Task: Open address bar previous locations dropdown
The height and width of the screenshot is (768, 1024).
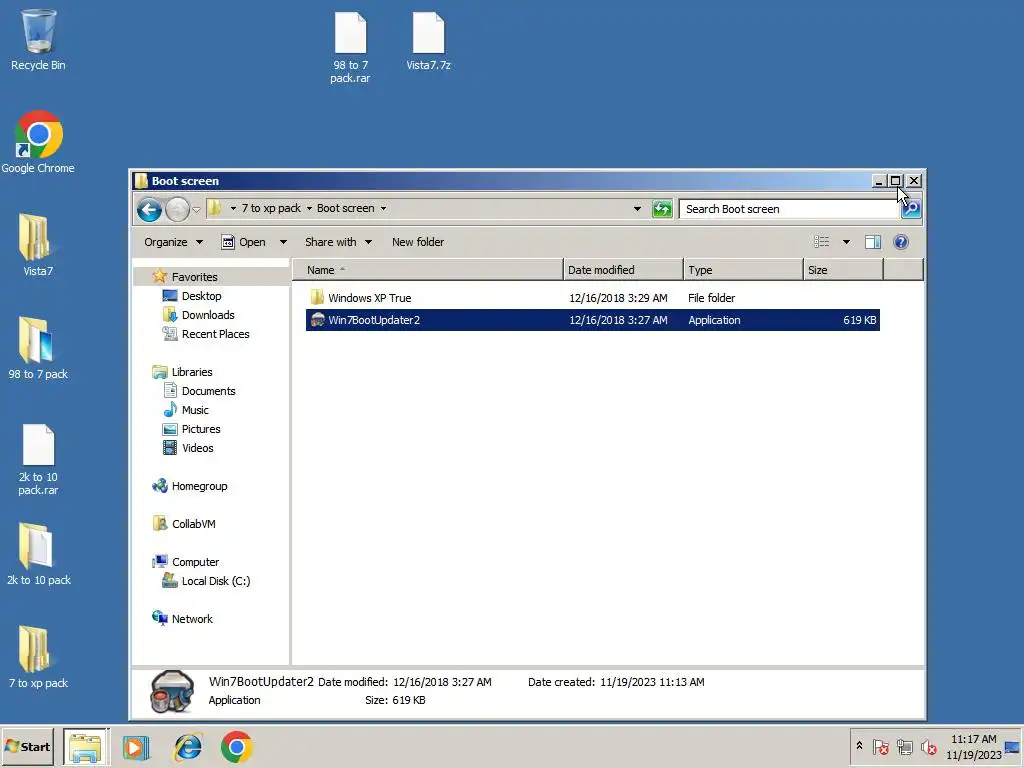Action: [x=637, y=209]
